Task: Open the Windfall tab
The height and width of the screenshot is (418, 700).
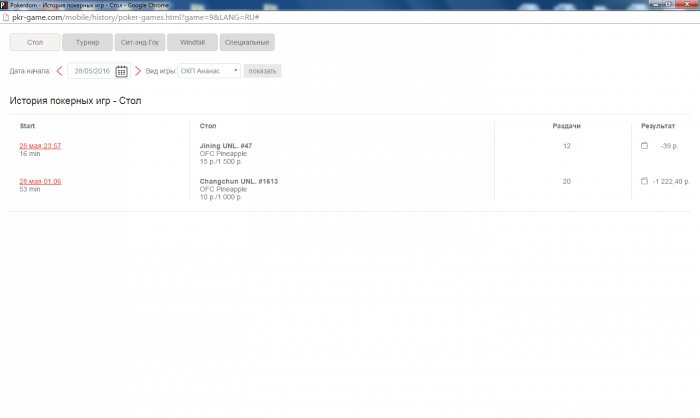Action: point(192,42)
